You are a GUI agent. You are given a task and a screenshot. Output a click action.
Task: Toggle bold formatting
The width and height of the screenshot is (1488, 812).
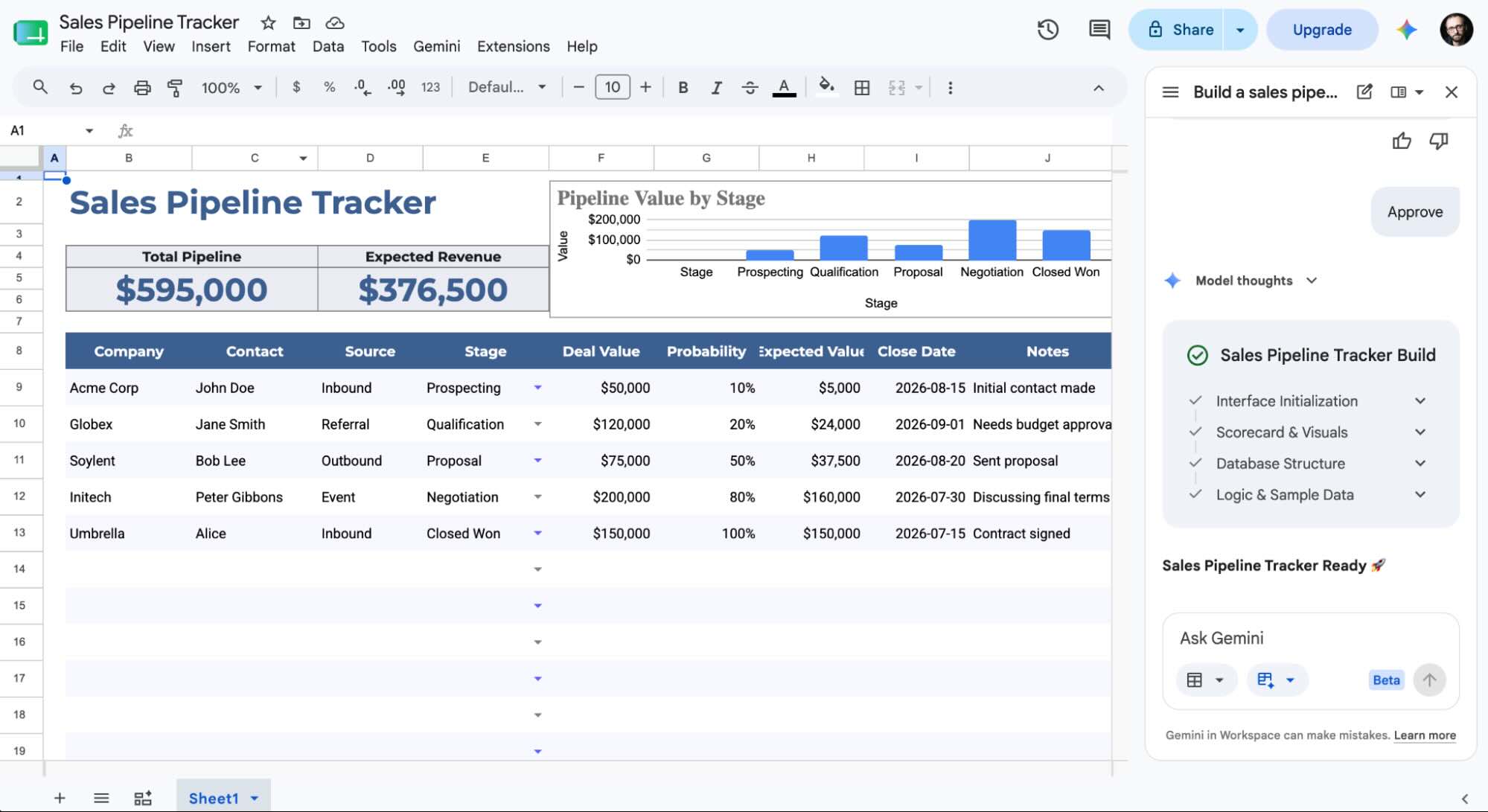[x=683, y=88]
